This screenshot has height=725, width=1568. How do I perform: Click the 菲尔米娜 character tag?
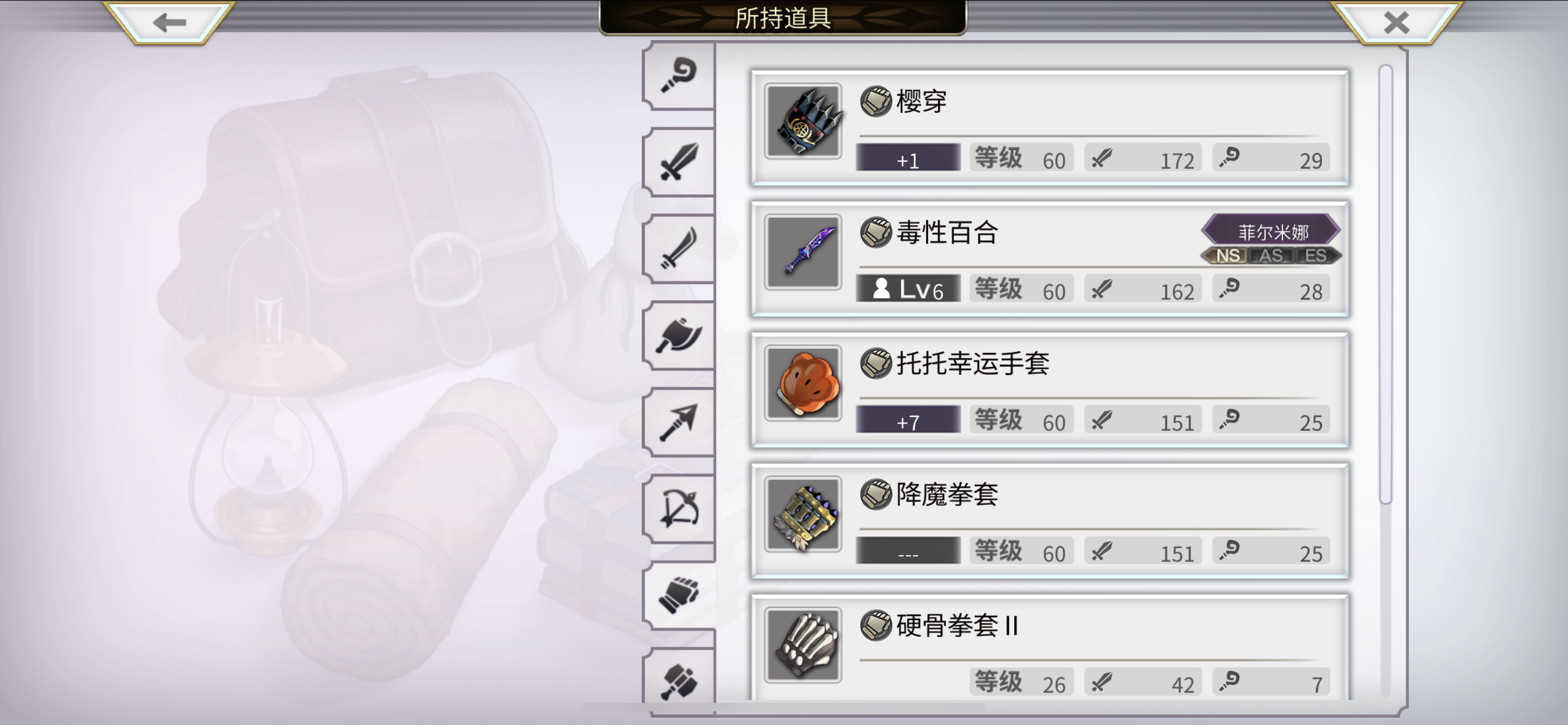(1271, 231)
